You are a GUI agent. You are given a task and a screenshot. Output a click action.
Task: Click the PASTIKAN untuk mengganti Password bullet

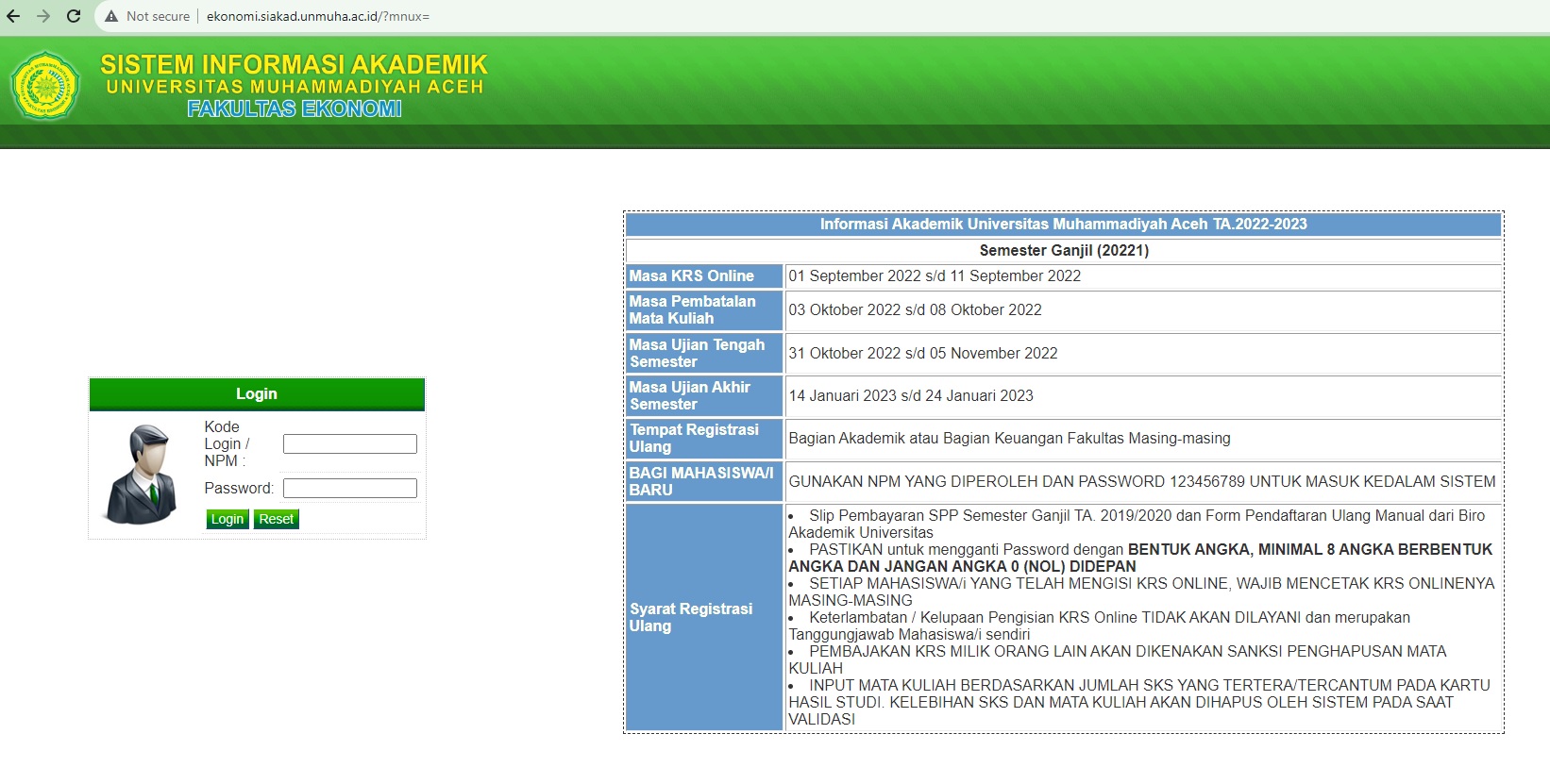[1140, 559]
